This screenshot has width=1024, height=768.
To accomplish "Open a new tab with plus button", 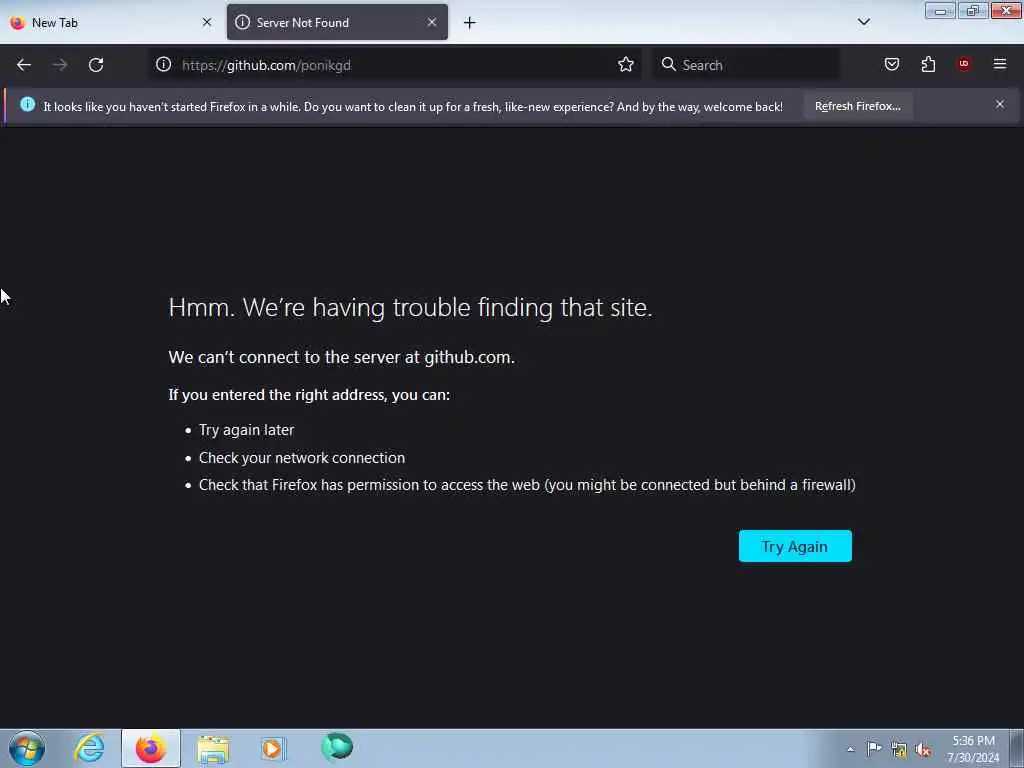I will coord(470,23).
